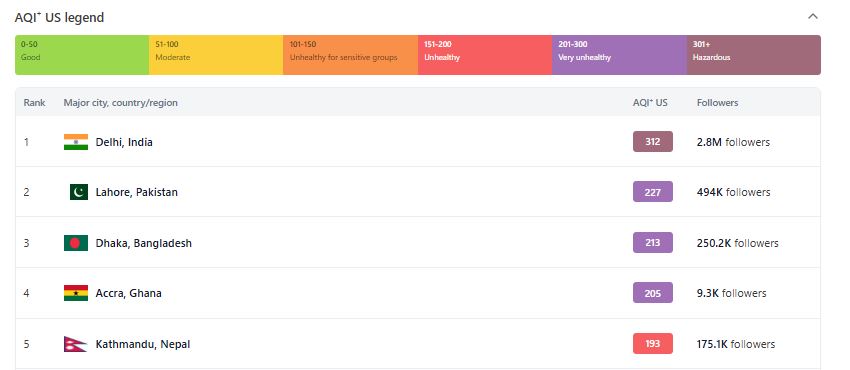Open the Delhi, India city link
Screen dimensions: 850x370
[124, 142]
